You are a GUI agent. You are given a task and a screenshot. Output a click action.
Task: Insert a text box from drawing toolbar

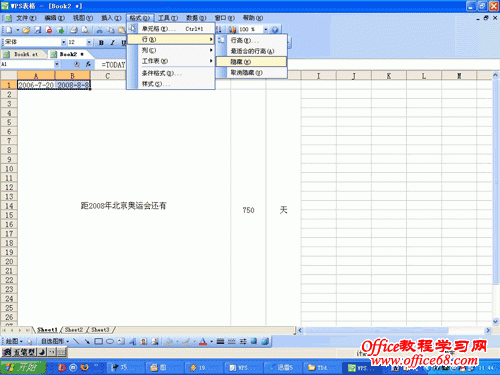pos(121,341)
